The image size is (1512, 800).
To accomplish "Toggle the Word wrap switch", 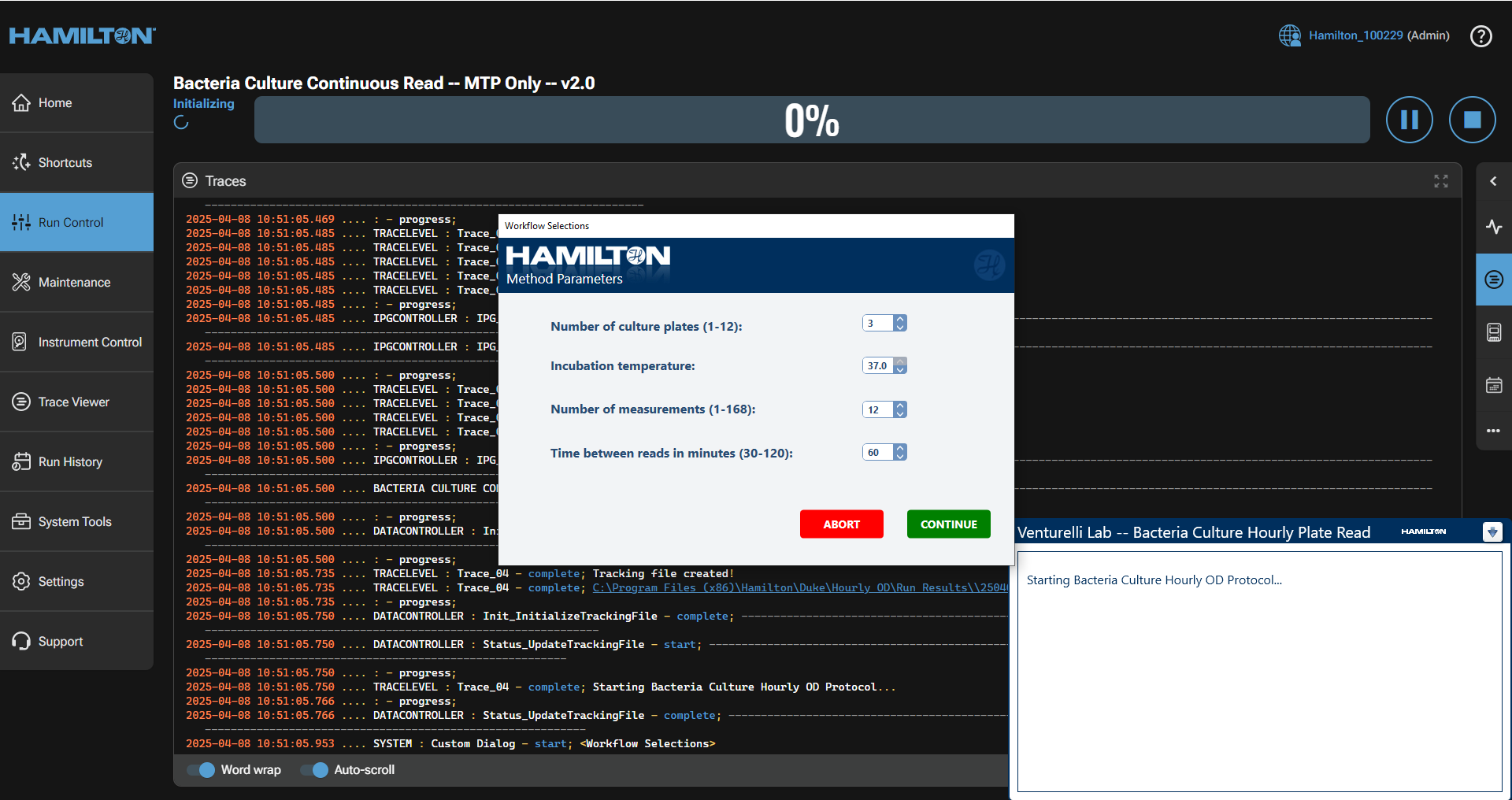I will 202,770.
